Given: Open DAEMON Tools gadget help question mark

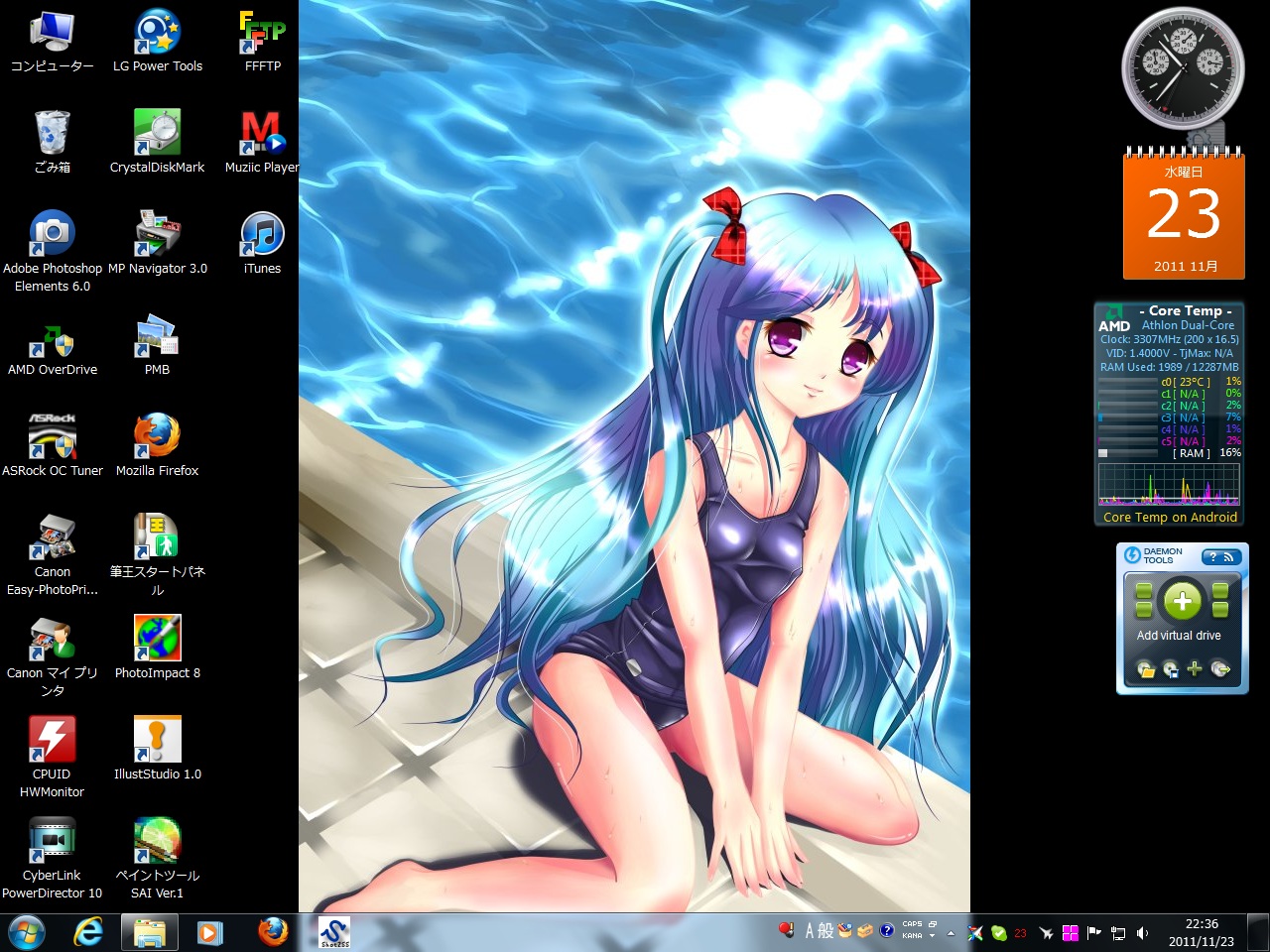Looking at the screenshot, I should pos(1212,557).
